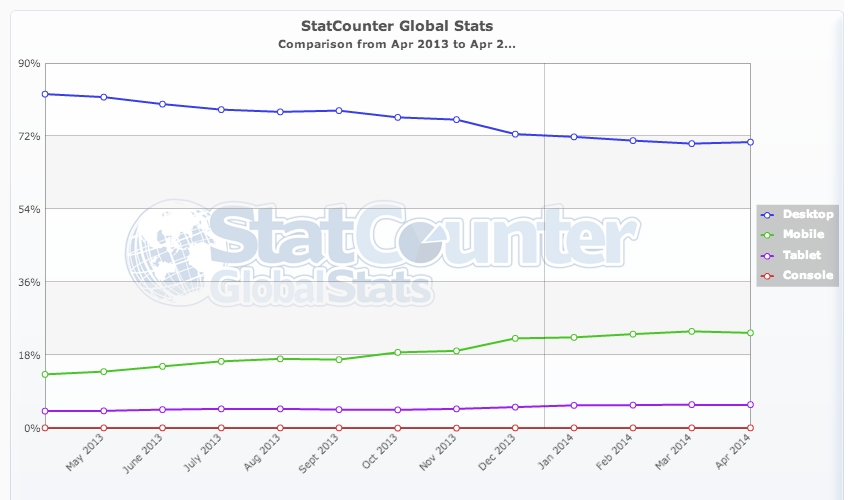
Task: Click the StatCounter globe watermark logo
Action: click(x=165, y=252)
